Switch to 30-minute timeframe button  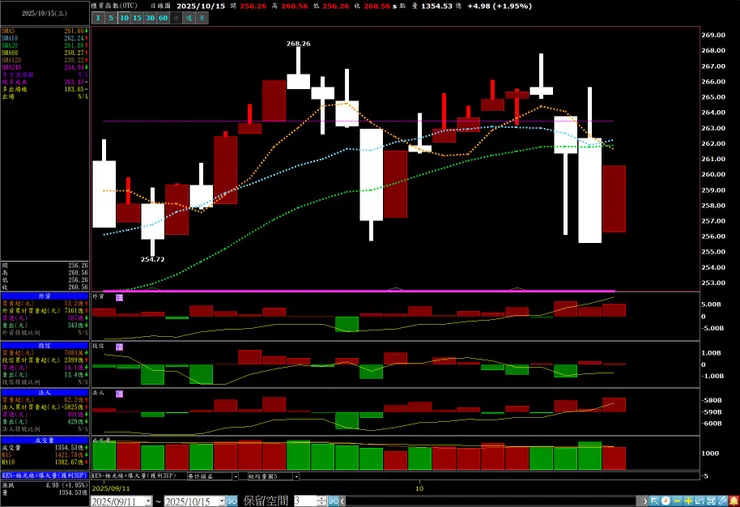150,18
